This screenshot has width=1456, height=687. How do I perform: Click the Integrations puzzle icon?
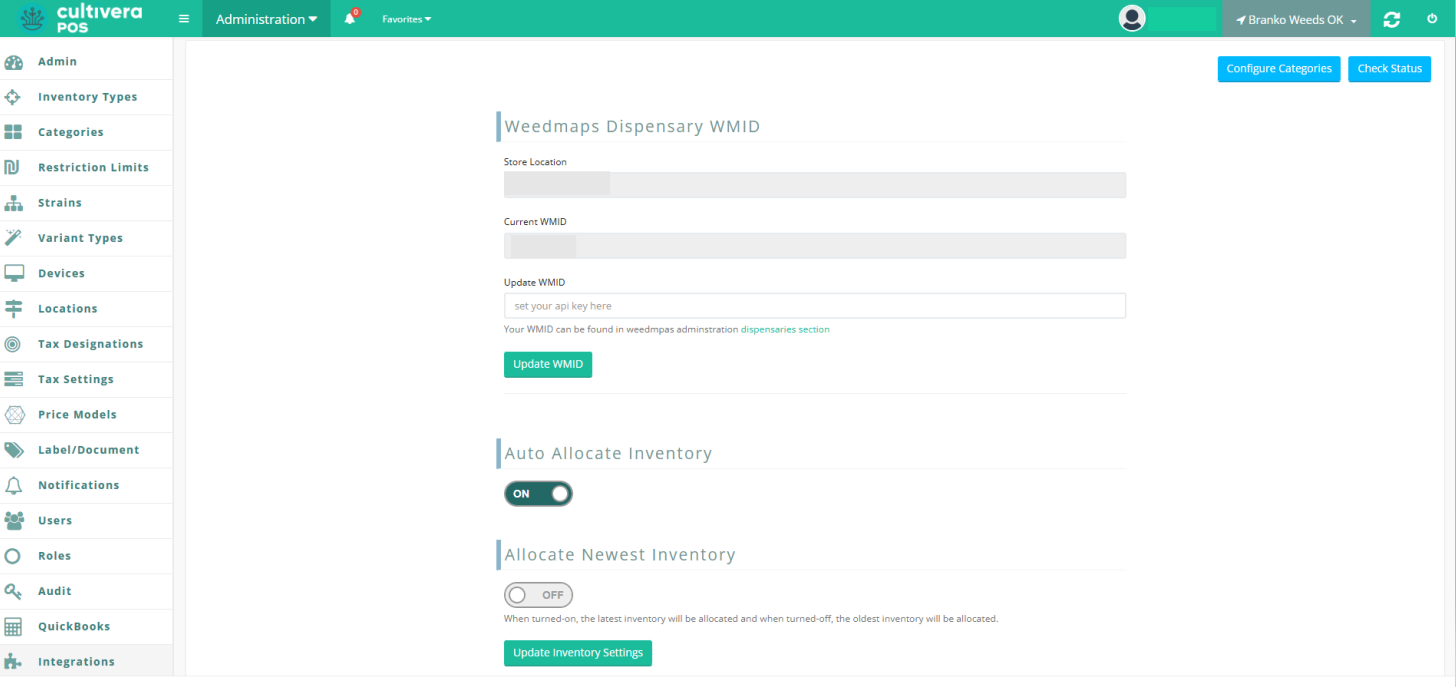(x=13, y=662)
